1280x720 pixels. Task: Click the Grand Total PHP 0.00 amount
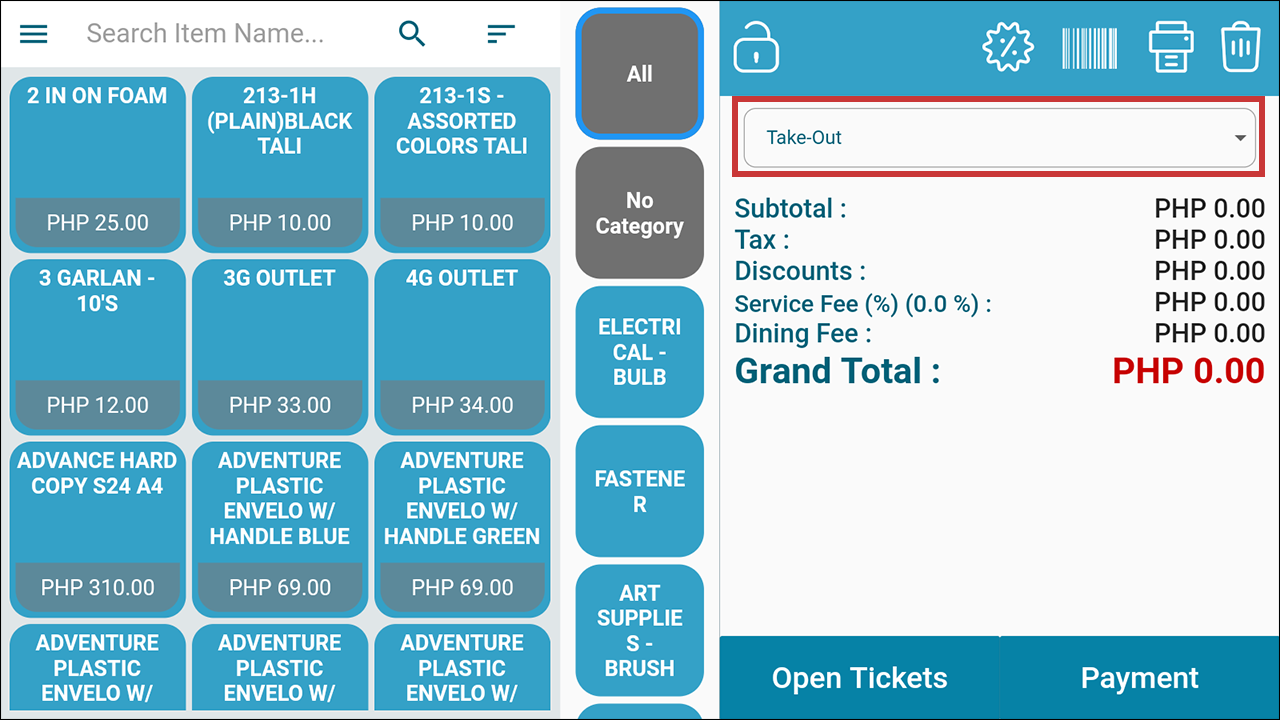1189,371
